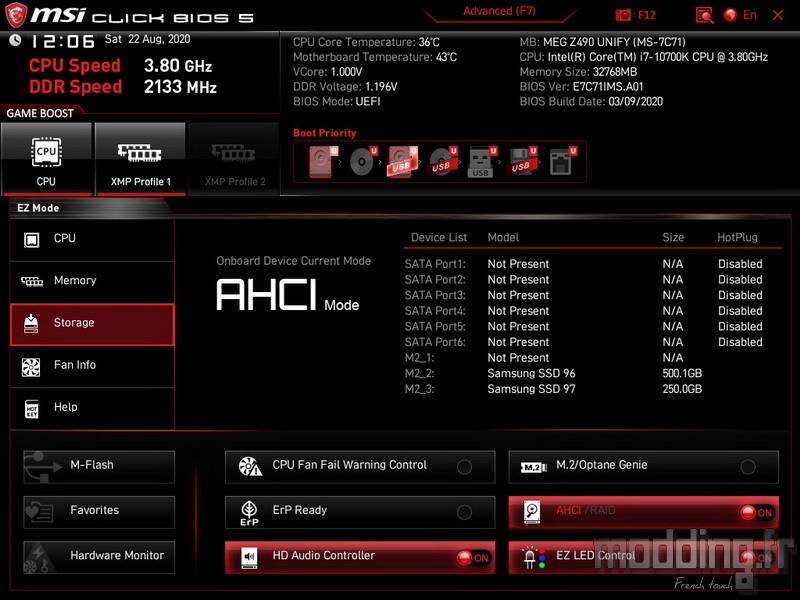
Task: Click the MSI dragon shield logo
Action: pyautogui.click(x=15, y=15)
